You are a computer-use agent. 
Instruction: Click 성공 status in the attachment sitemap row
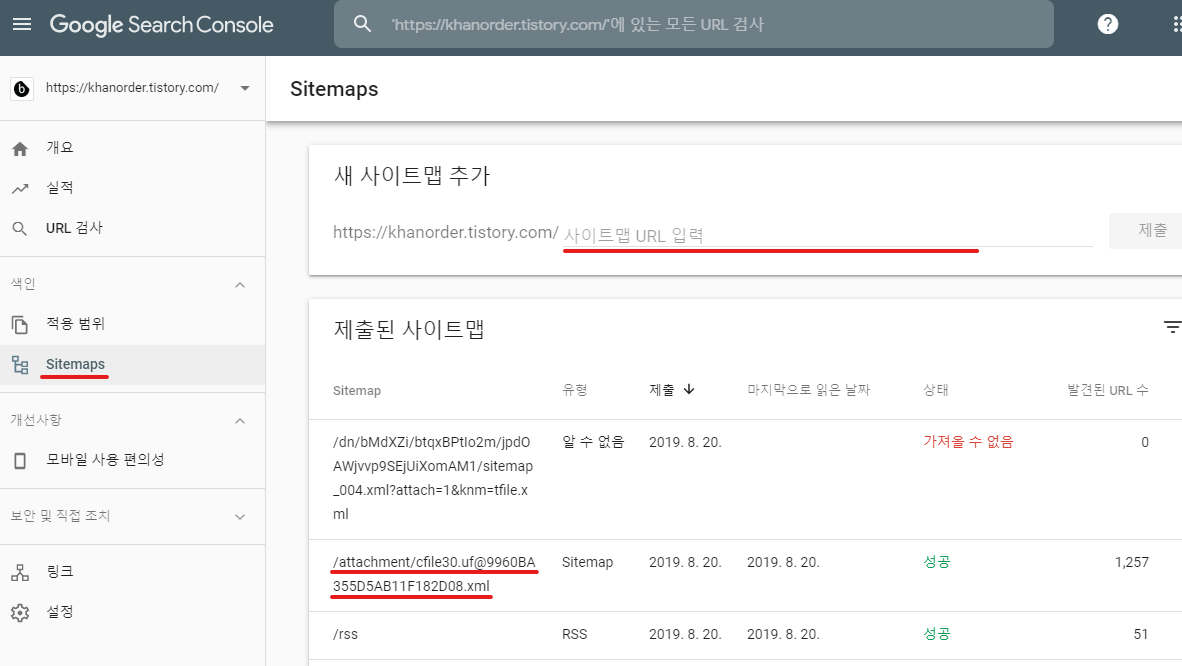(936, 562)
